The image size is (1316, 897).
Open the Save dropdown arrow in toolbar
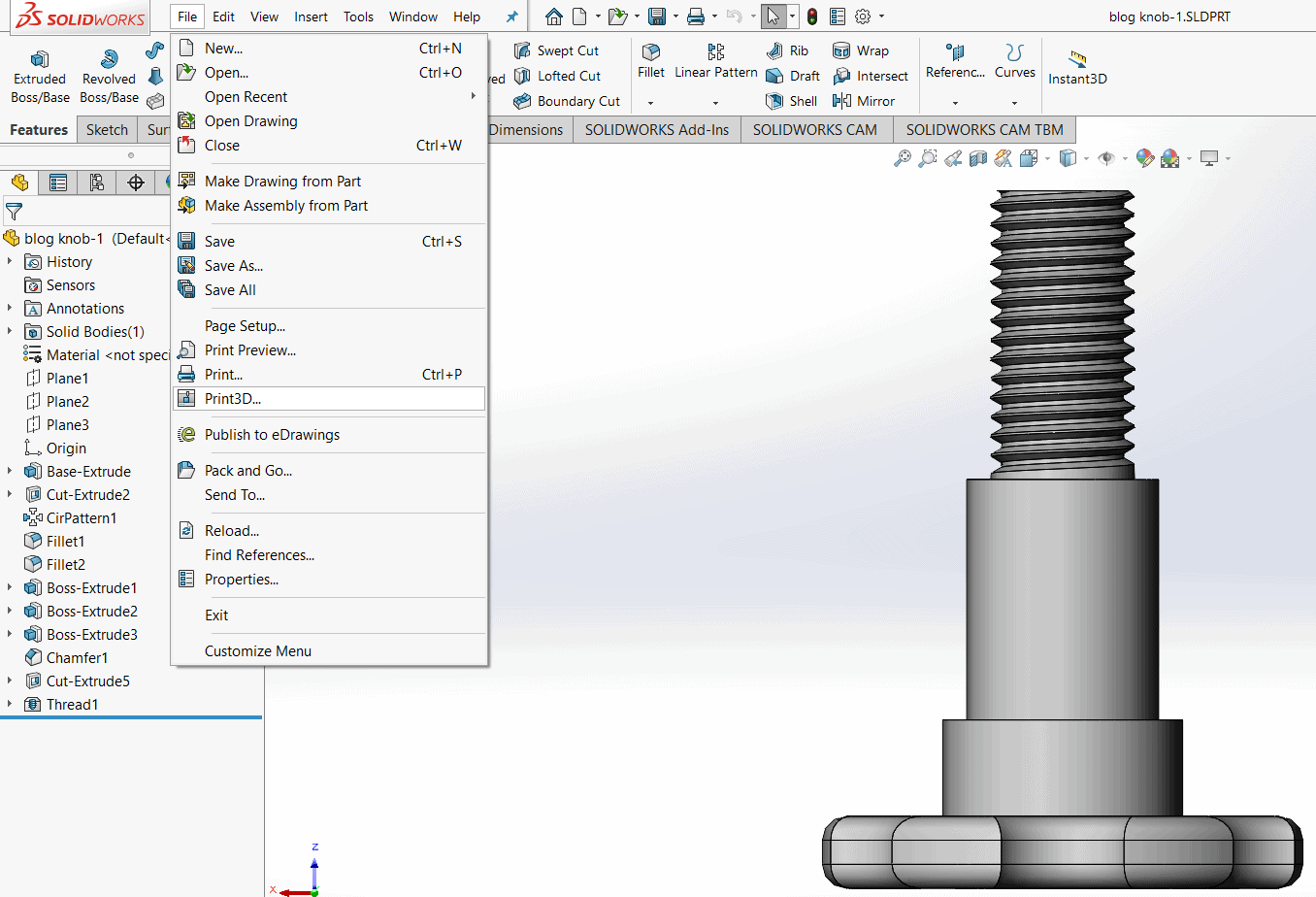pos(674,17)
